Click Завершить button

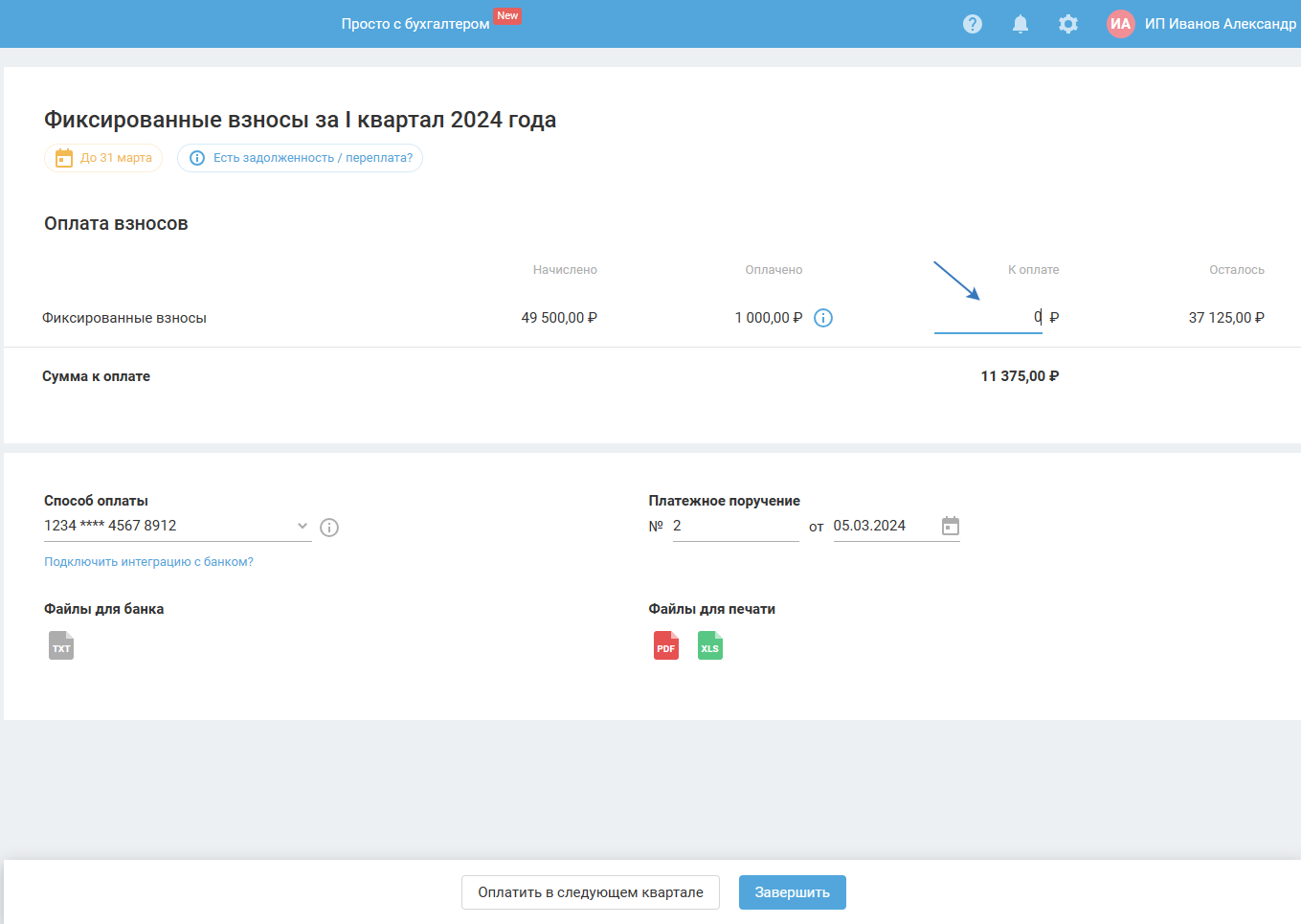[x=792, y=892]
